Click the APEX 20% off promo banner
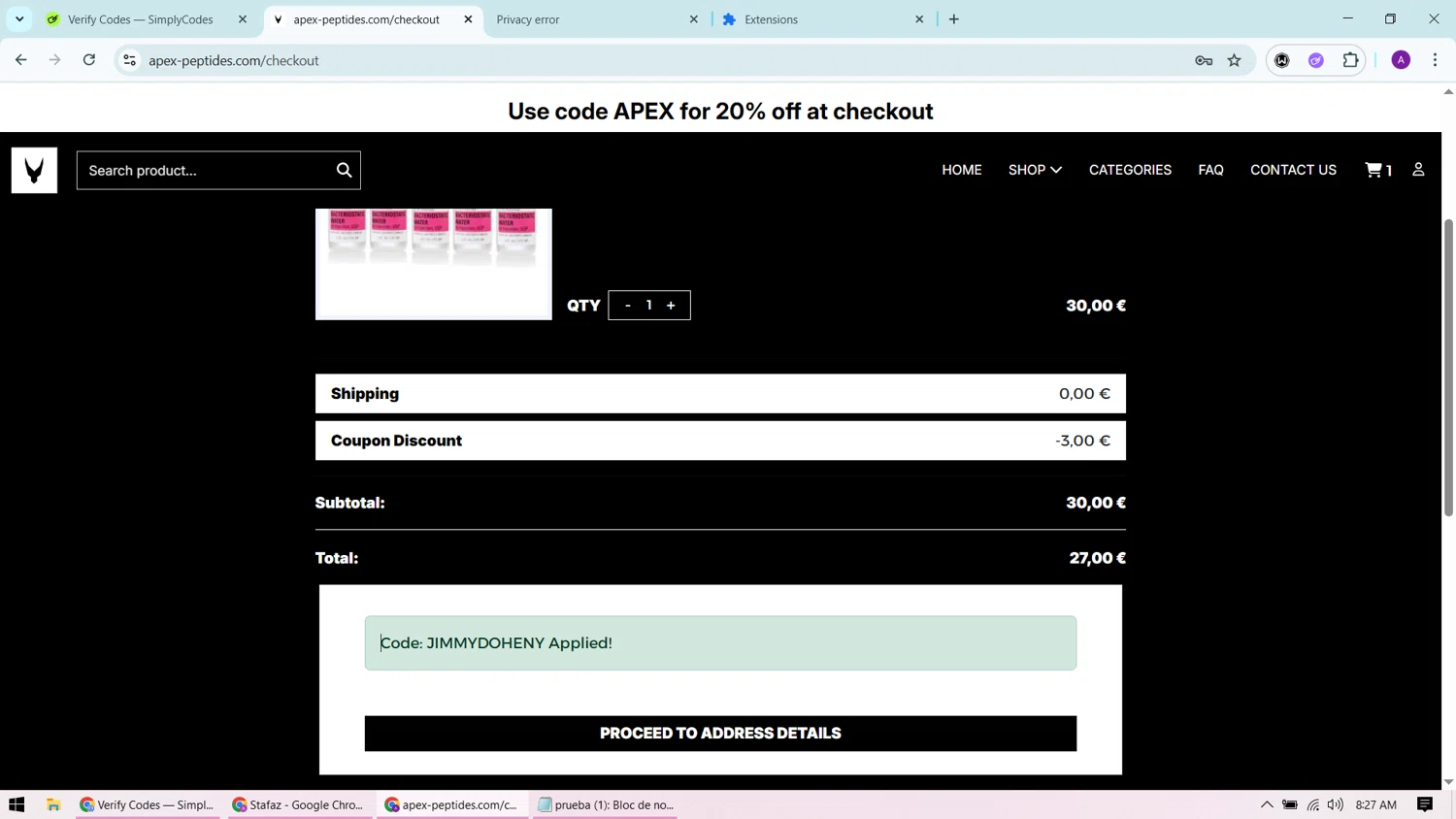Screen dimensions: 1456x819 tap(720, 111)
